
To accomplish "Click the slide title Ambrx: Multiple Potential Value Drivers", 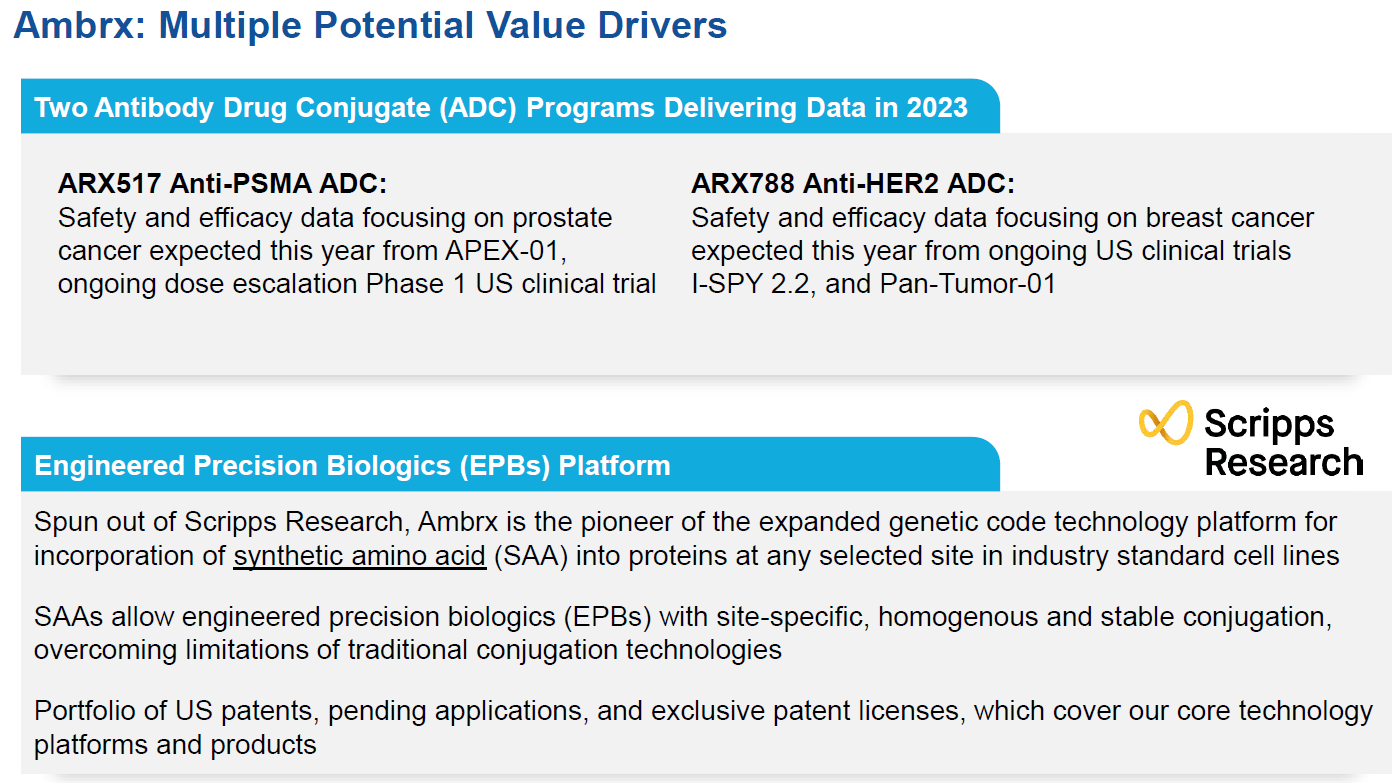I will pyautogui.click(x=370, y=26).
